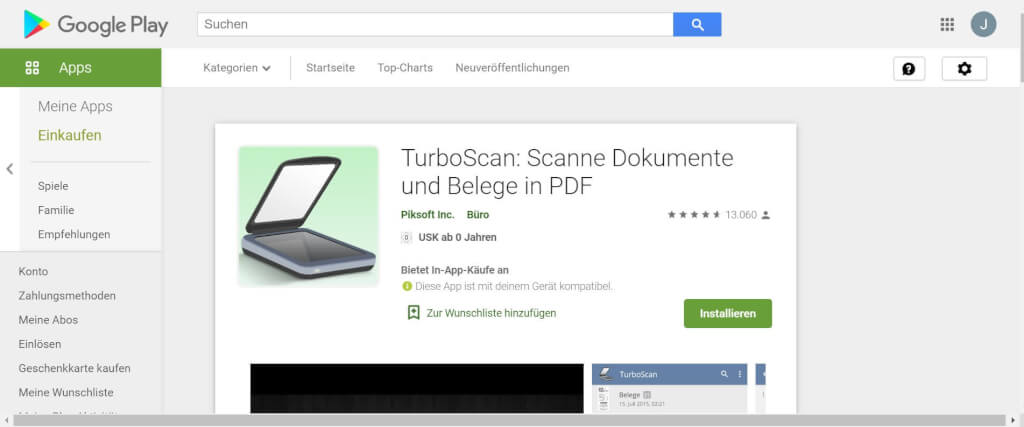Click the 13.060 ratings count

tap(741, 215)
